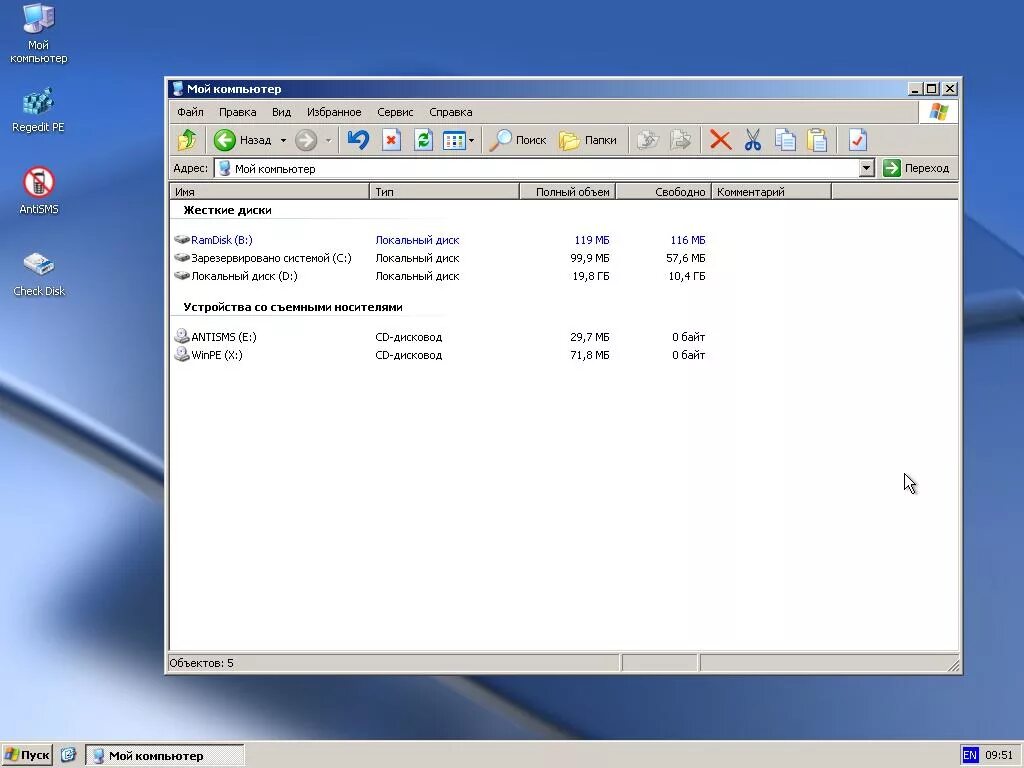Open the Вид menu
Screen dimensions: 1024x768
pyautogui.click(x=281, y=112)
